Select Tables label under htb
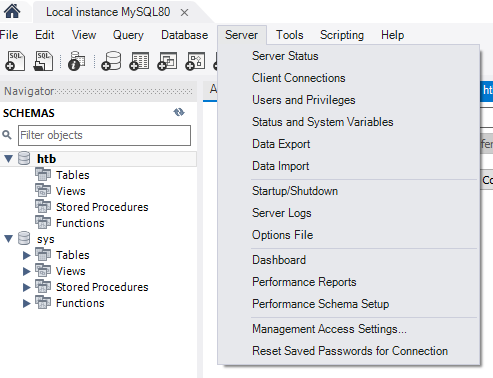493x378 pixels. pyautogui.click(x=73, y=175)
